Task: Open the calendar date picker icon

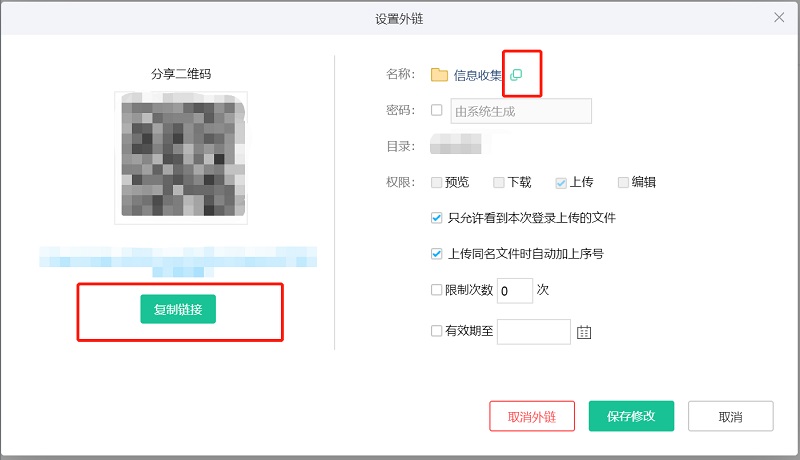Action: coord(584,332)
